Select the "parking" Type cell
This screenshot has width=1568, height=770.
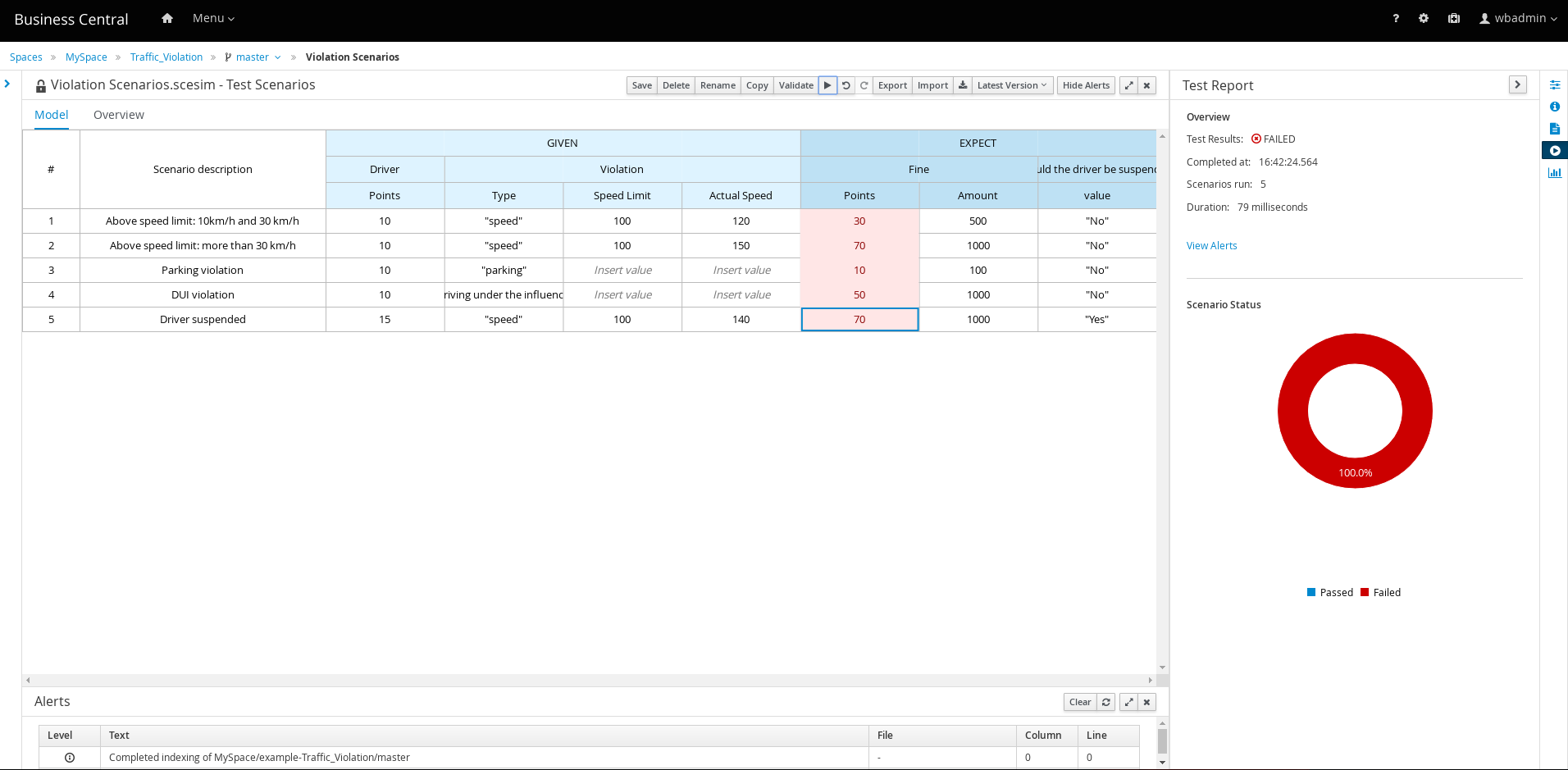(x=504, y=271)
